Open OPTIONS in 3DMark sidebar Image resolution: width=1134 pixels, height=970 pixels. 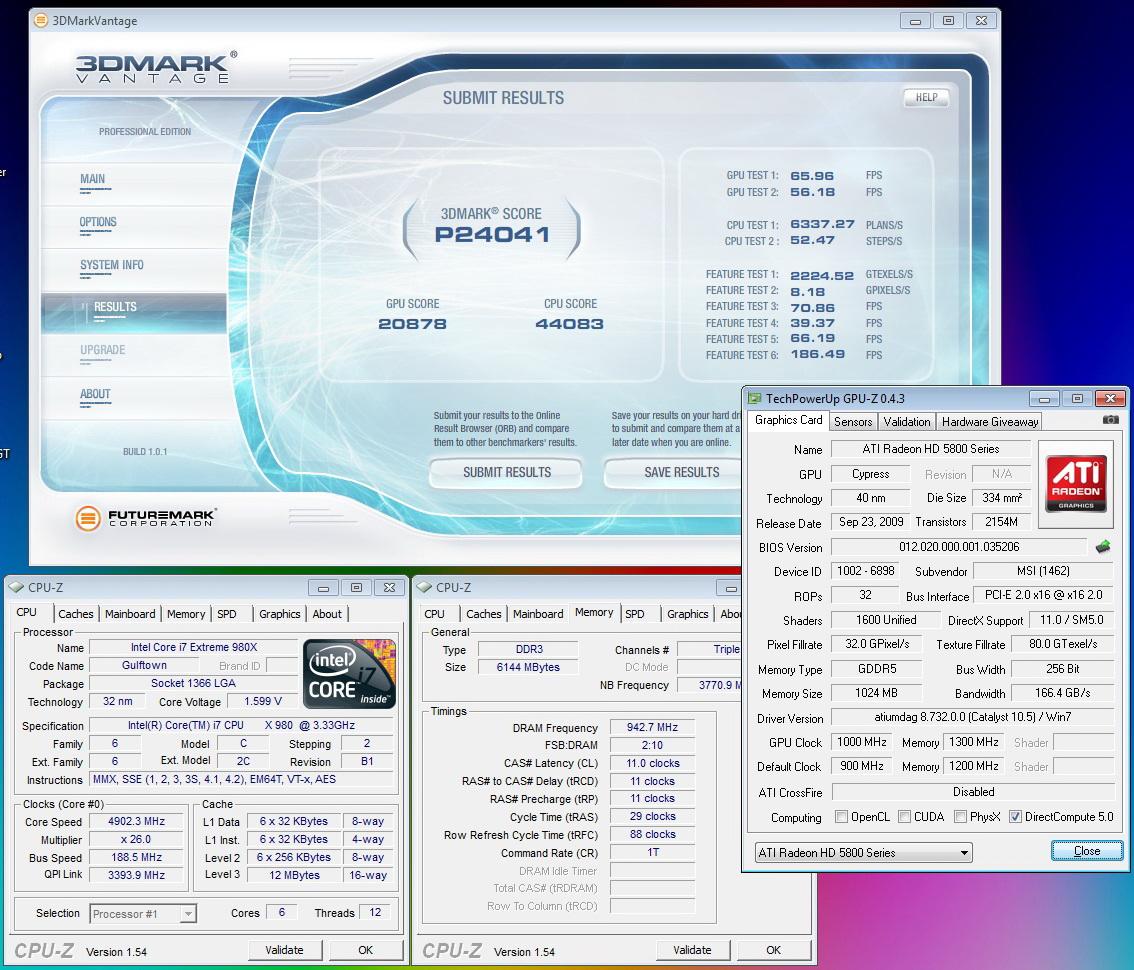[98, 222]
